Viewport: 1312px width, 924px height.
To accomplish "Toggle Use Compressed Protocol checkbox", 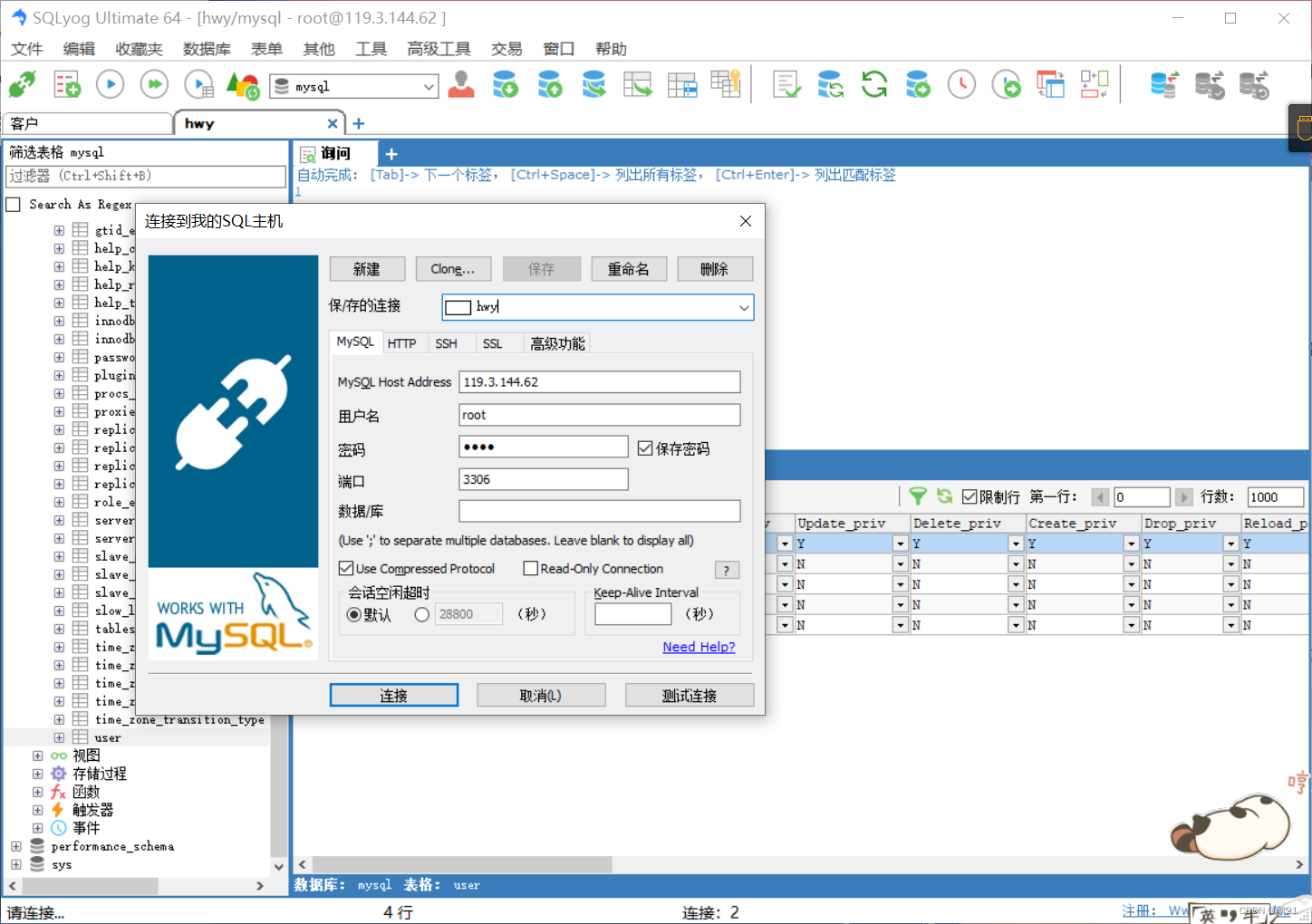I will point(345,569).
